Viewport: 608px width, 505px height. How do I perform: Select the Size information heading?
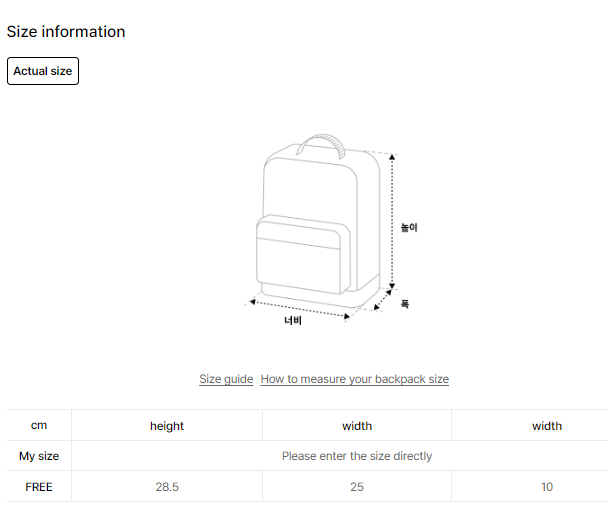point(66,32)
